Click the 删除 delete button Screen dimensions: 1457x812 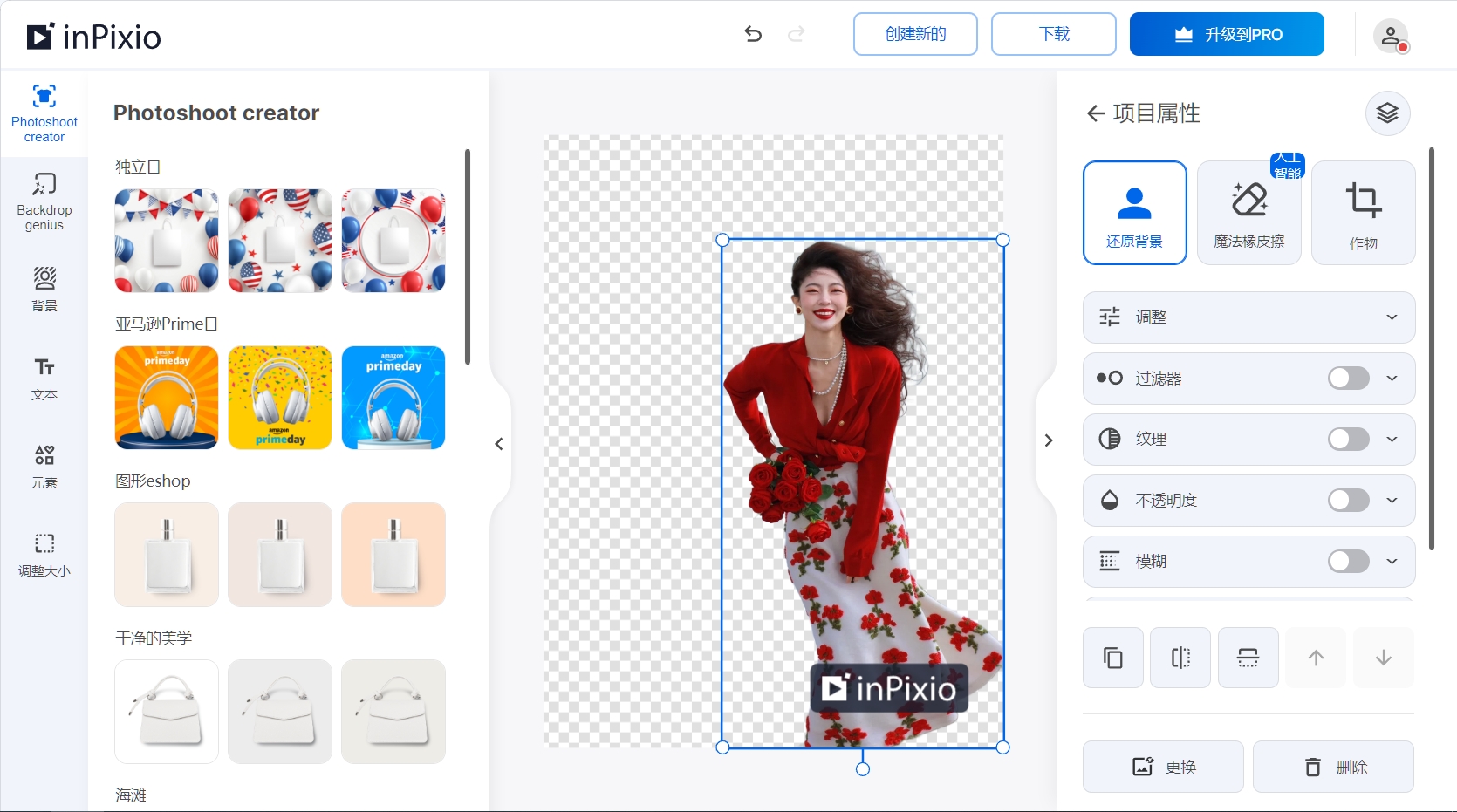(1334, 767)
